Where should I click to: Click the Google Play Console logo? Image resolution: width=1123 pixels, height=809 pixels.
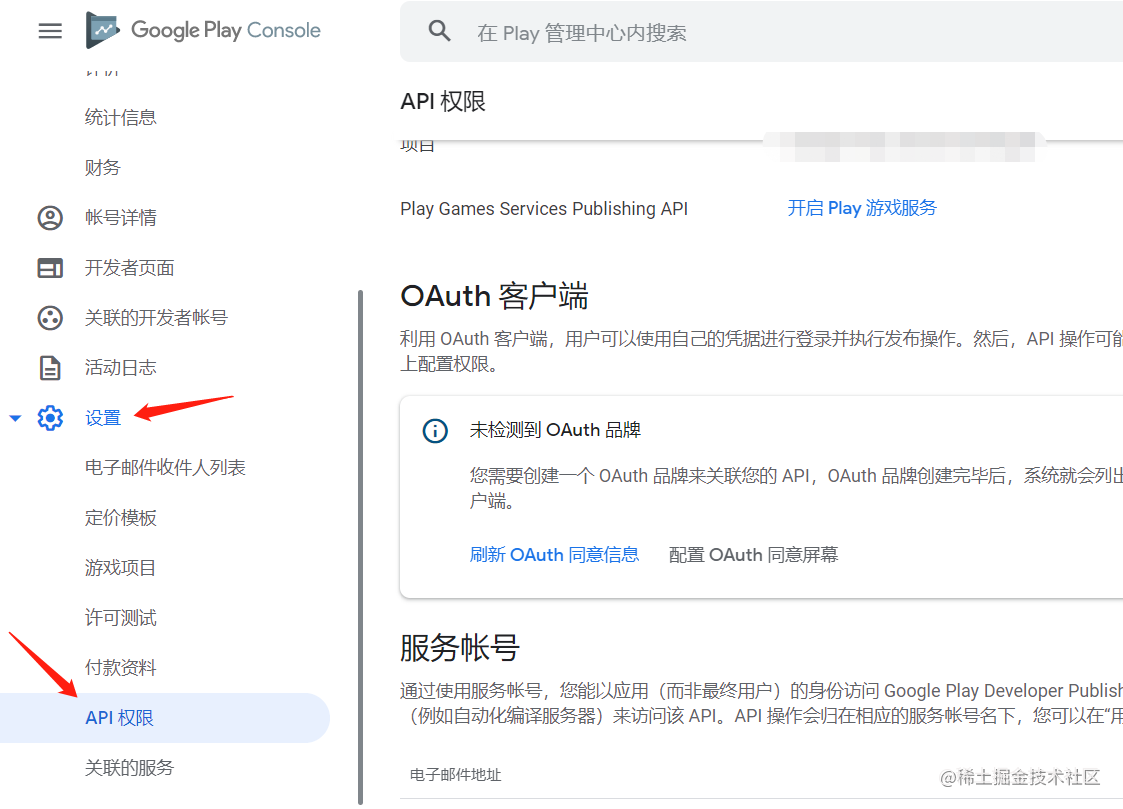click(203, 30)
